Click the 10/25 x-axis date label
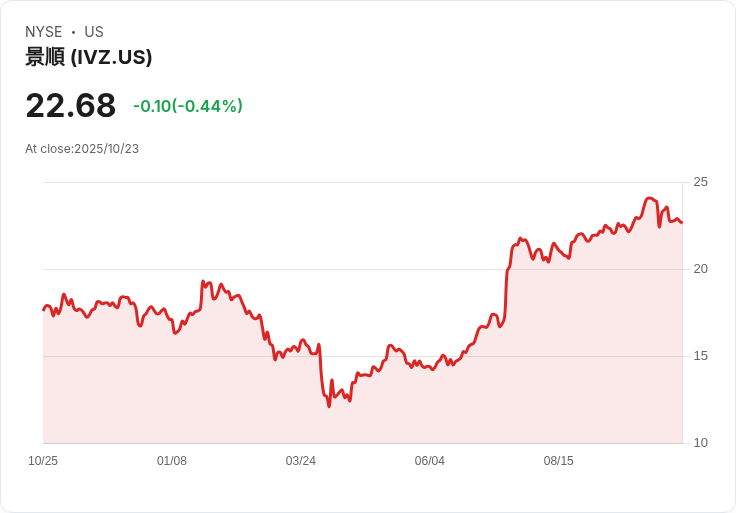 pos(43,461)
